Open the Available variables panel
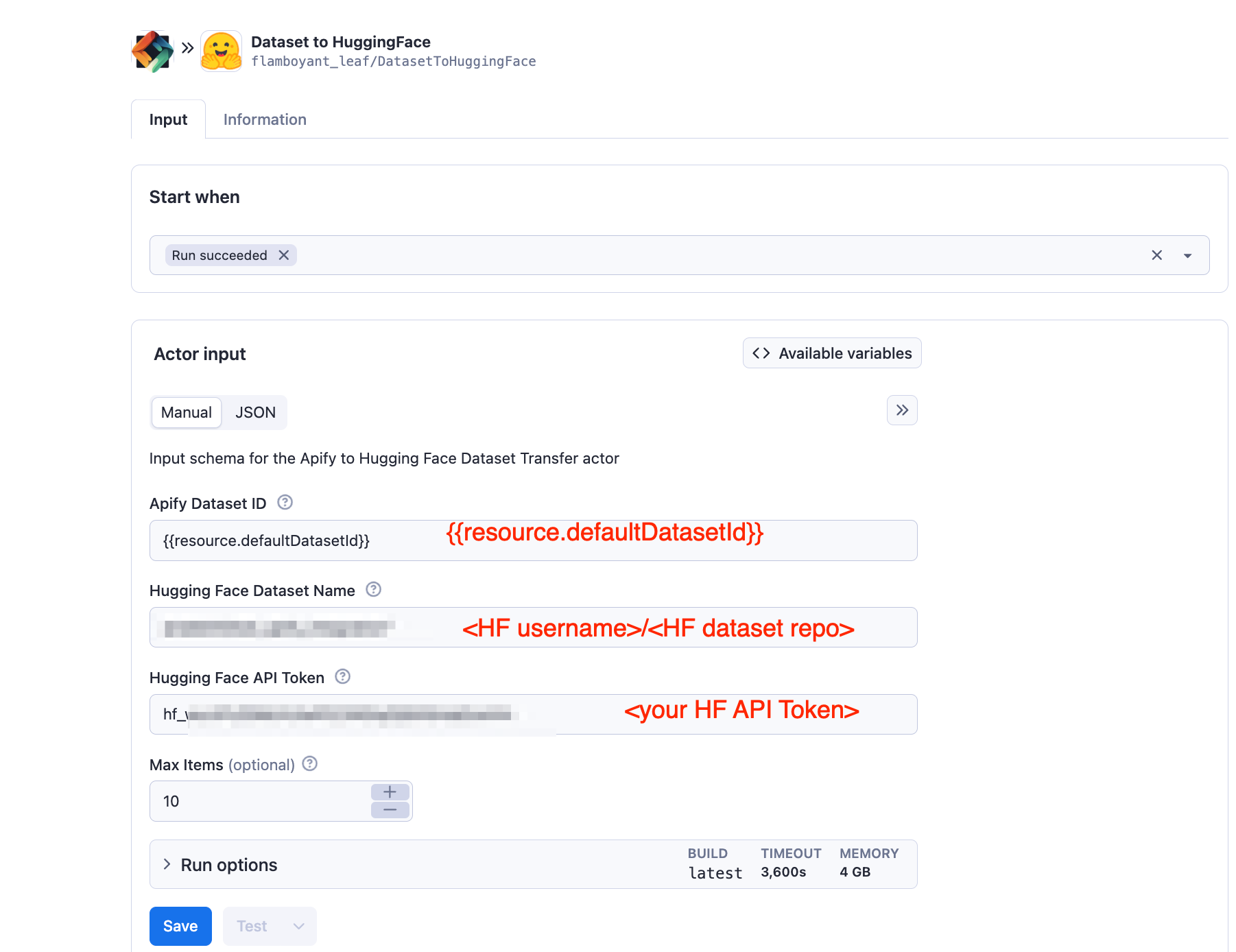 pyautogui.click(x=832, y=353)
